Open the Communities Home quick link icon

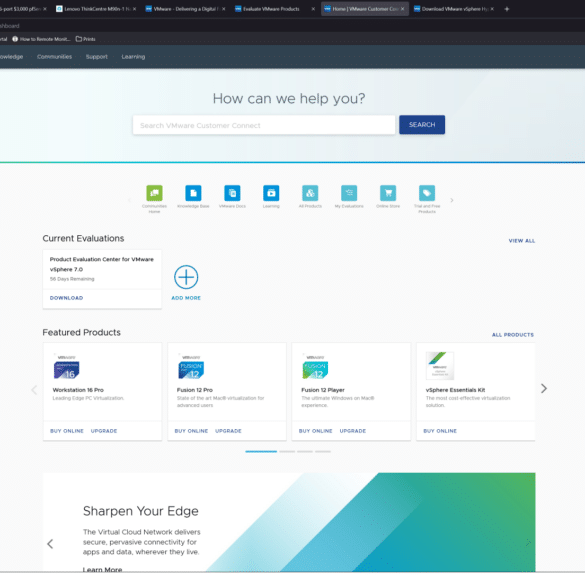pos(154,193)
